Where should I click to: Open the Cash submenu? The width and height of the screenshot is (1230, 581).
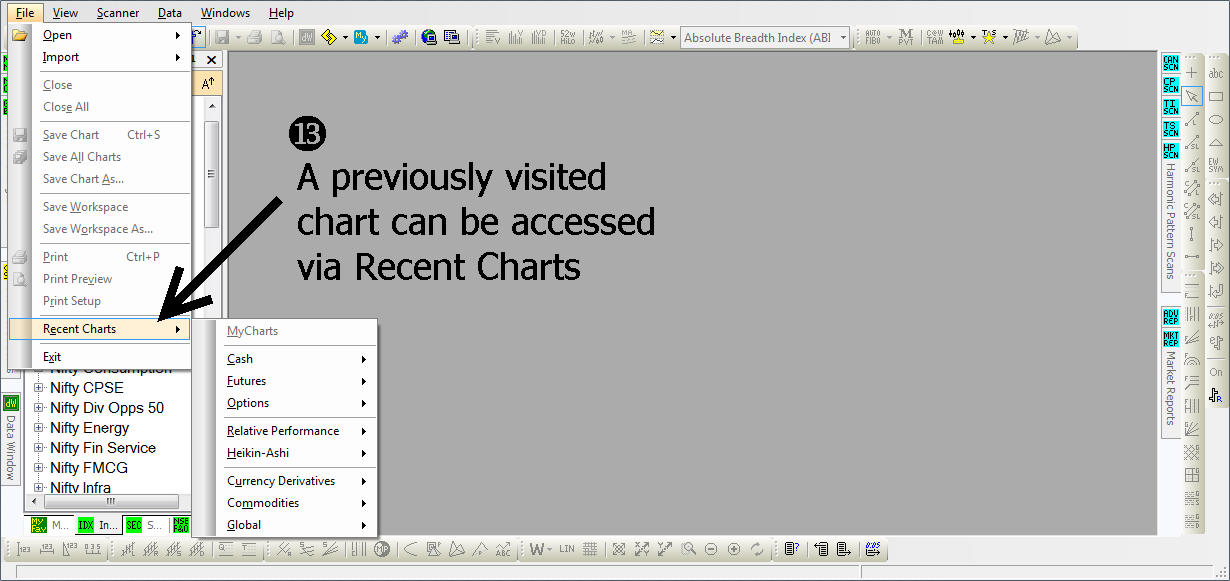tap(297, 359)
